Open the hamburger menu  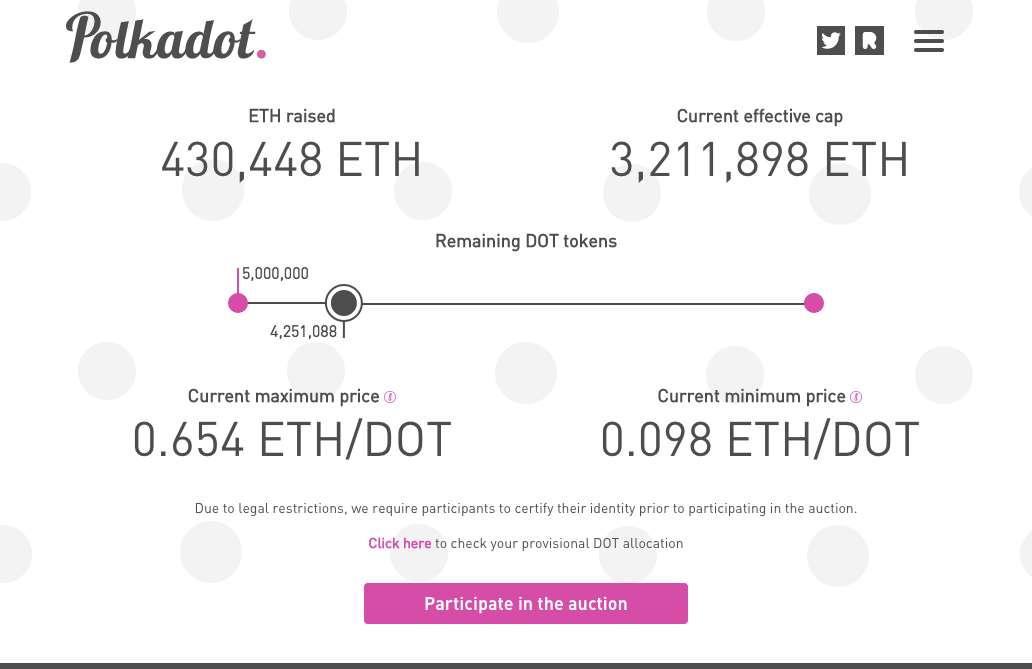(x=929, y=41)
